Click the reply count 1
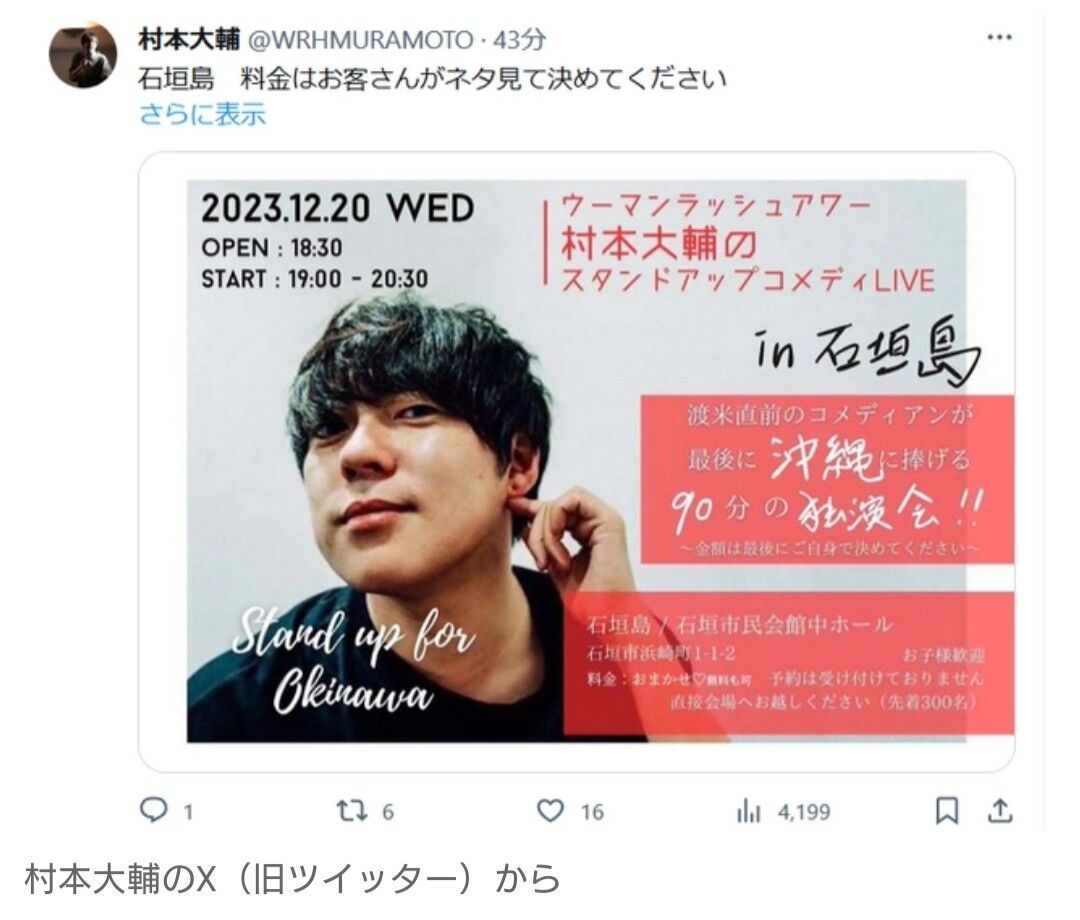The height and width of the screenshot is (920, 1080). point(187,812)
